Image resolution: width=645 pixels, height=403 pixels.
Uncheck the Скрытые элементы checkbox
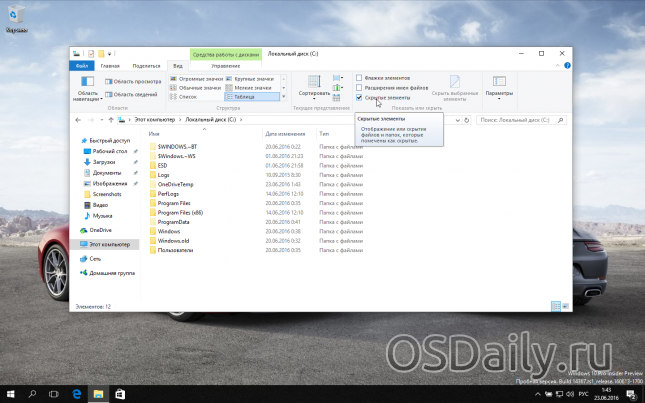pos(360,98)
